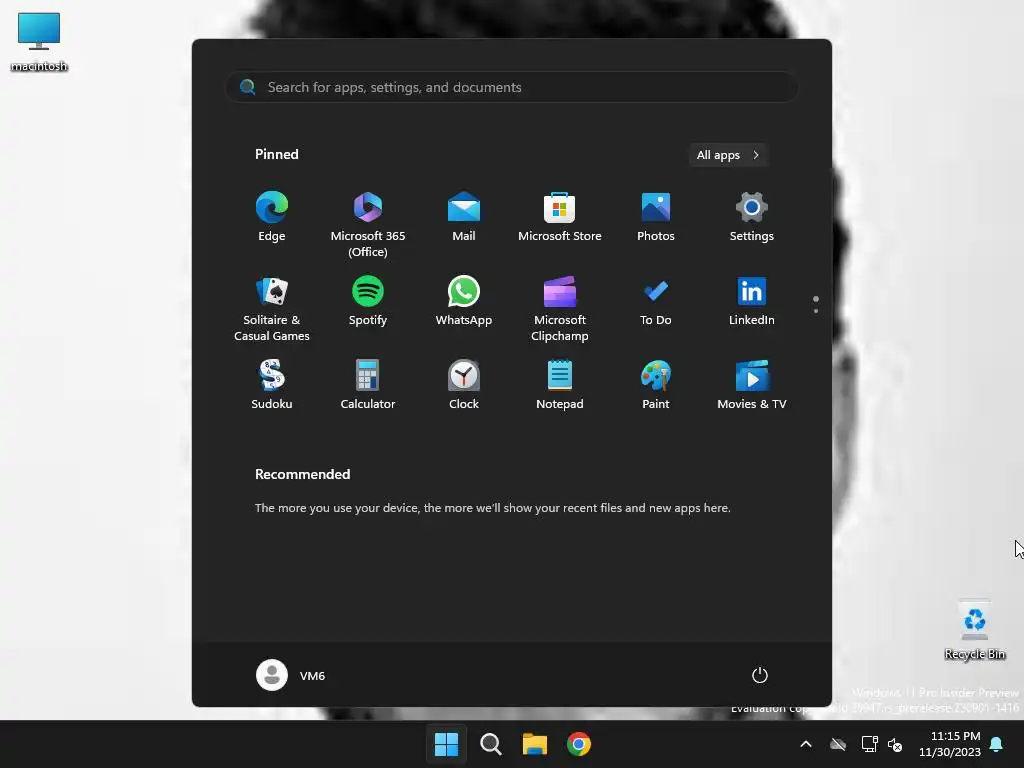Image resolution: width=1024 pixels, height=768 pixels.
Task: Open the power options button
Action: 760,675
